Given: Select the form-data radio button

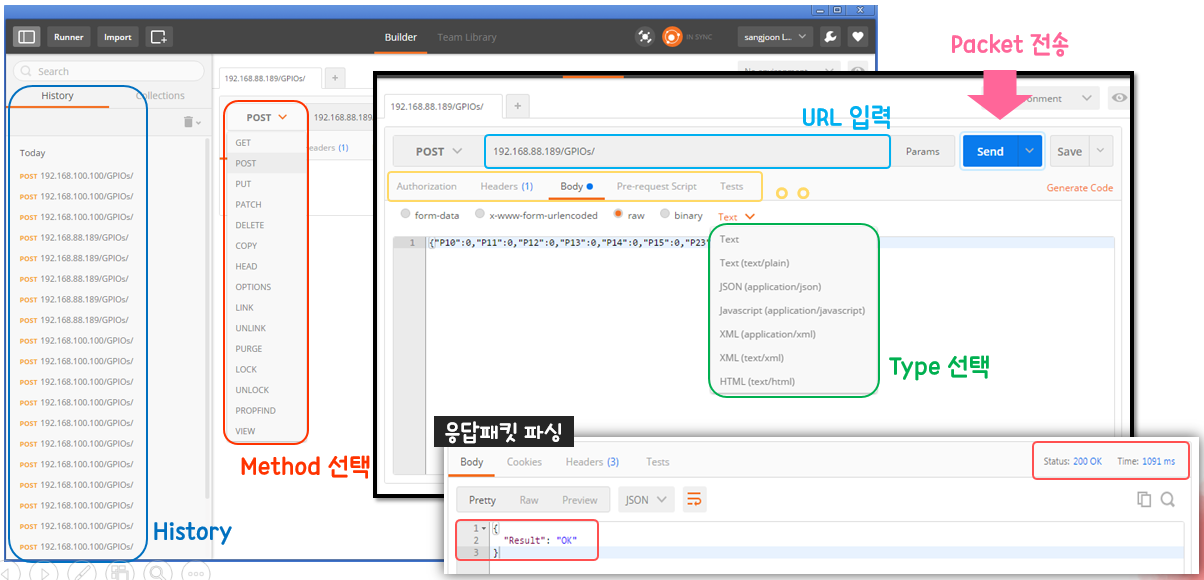Looking at the screenshot, I should (405, 214).
